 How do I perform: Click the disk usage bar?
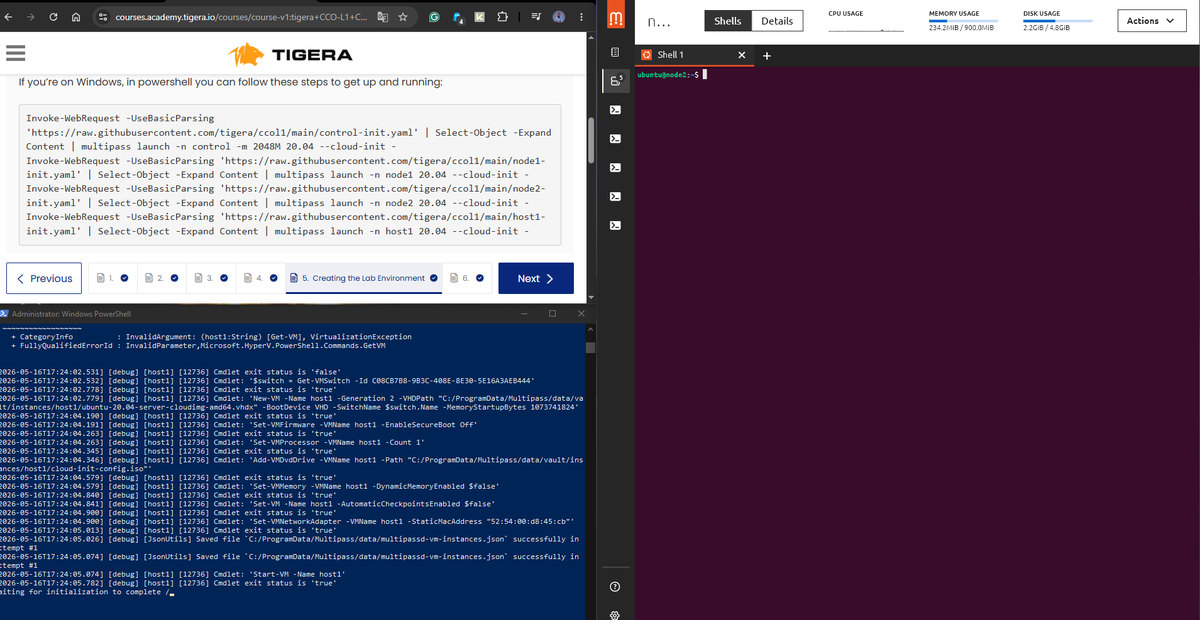coord(1058,20)
